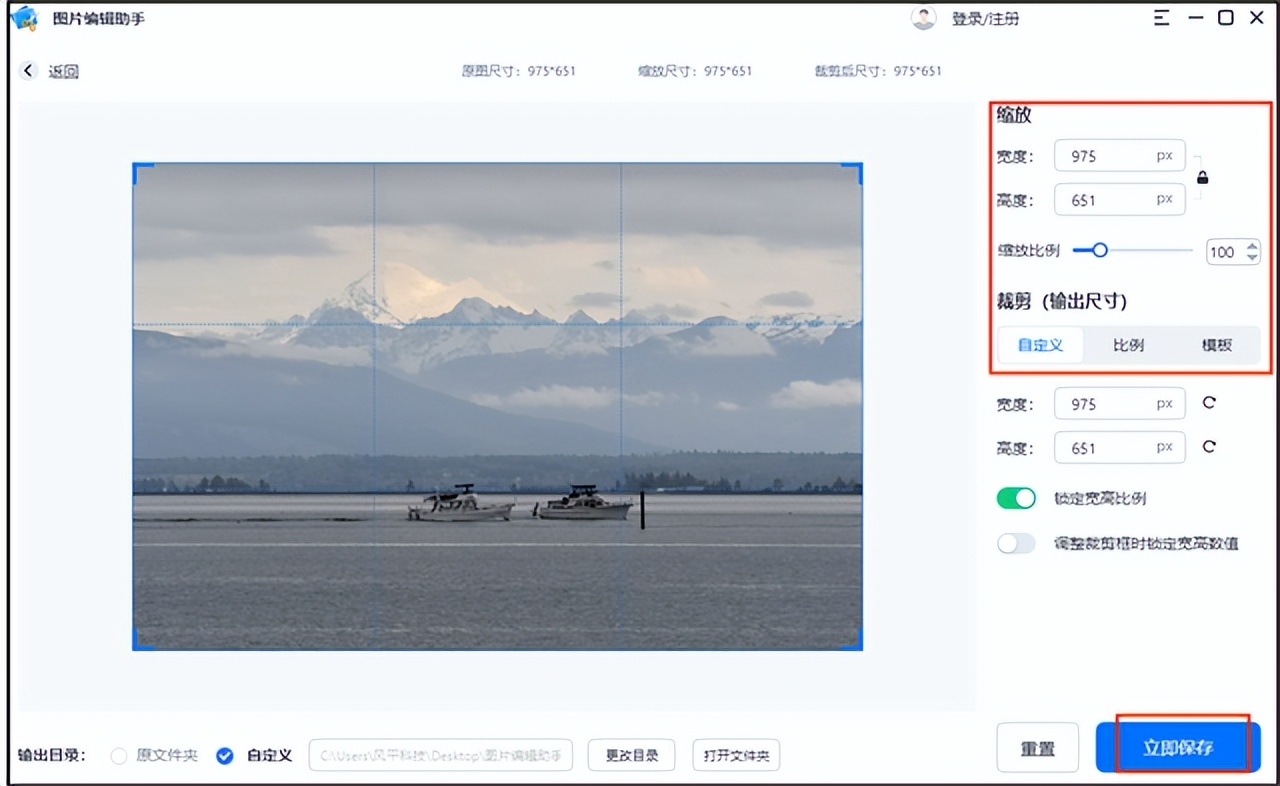Screen dimensions: 1280x786
Task: Select the 自定义 output directory option
Action: (x=225, y=756)
